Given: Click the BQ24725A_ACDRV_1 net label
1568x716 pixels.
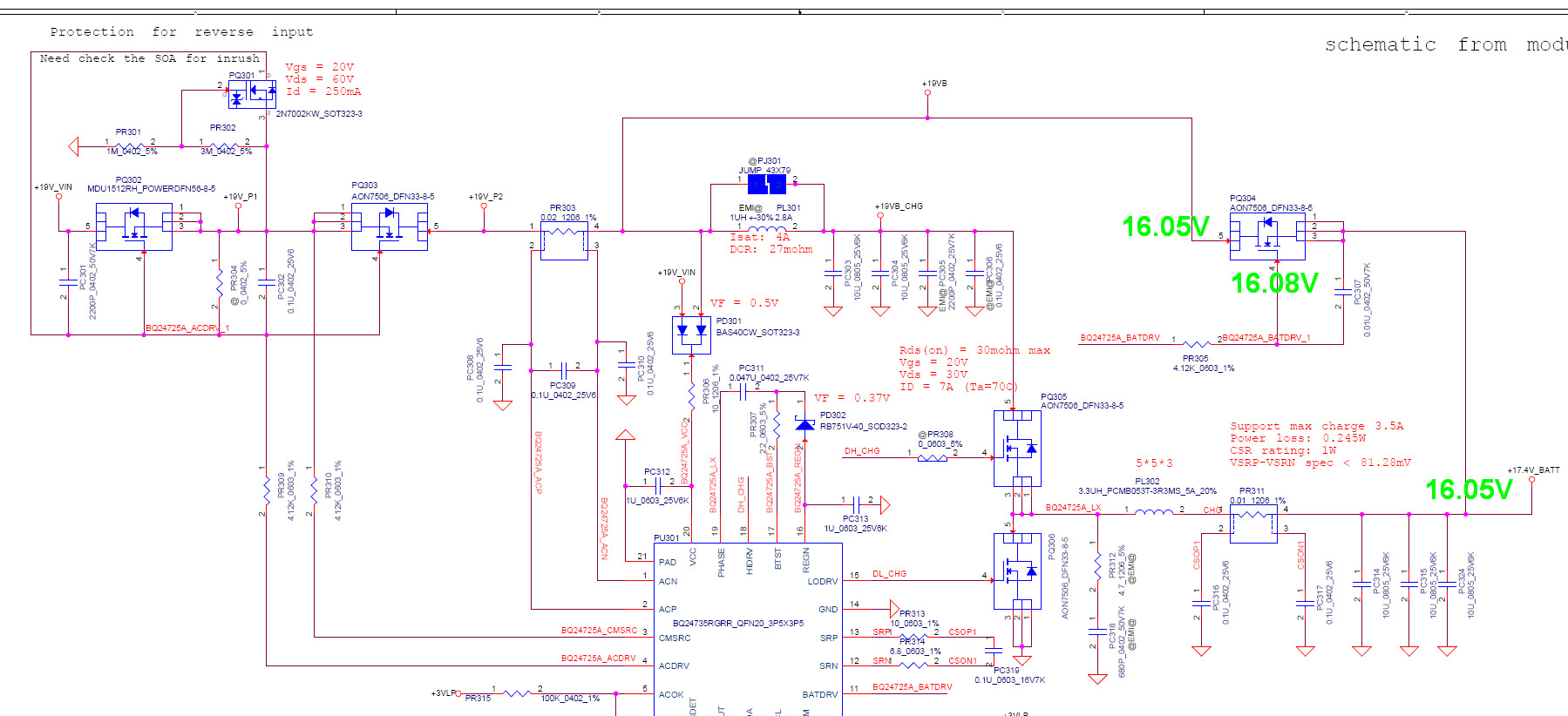Looking at the screenshot, I should point(187,328).
